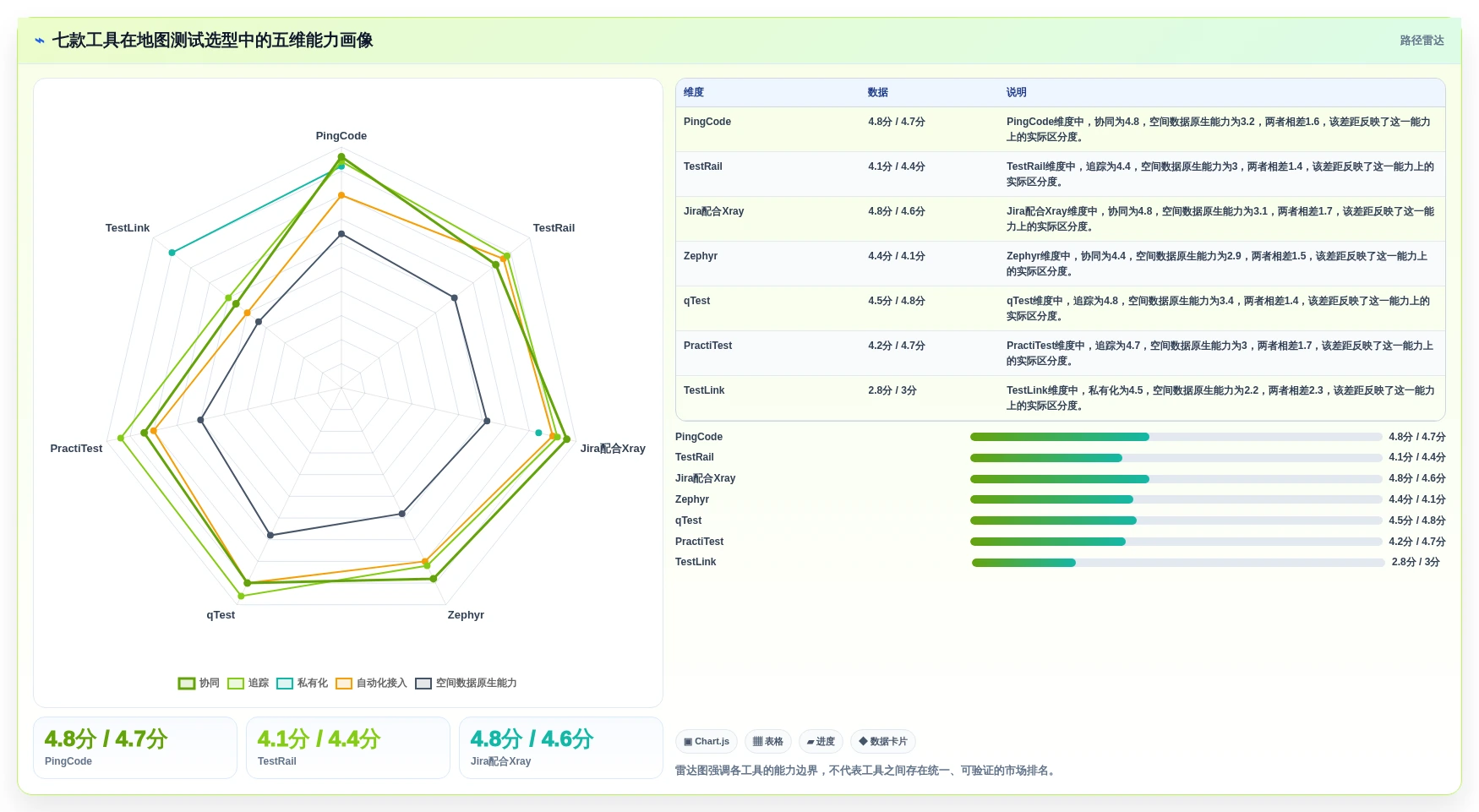1479x812 pixels.
Task: Click the radar chart footnote about 能力边界
Action: (866, 771)
